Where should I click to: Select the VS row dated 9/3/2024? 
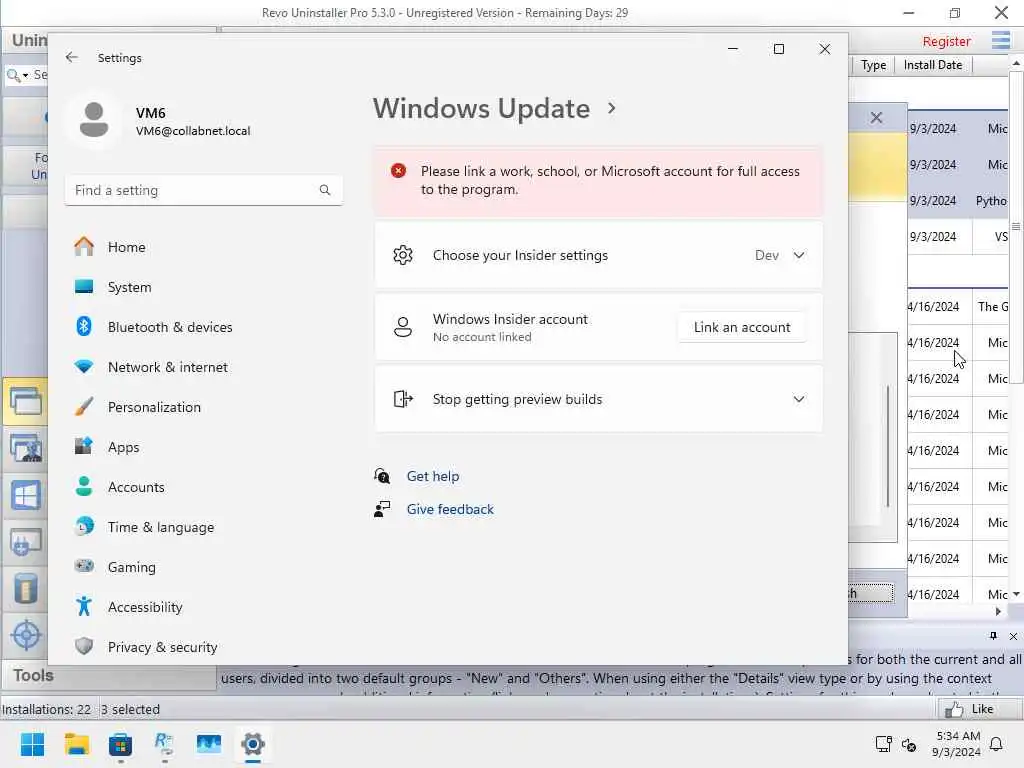[958, 236]
